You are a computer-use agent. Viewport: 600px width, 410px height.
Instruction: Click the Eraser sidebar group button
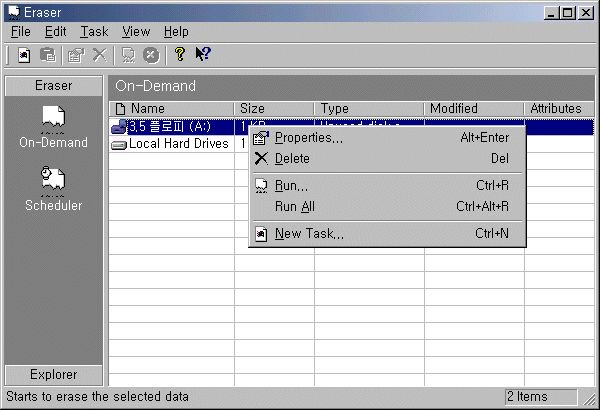(x=54, y=85)
